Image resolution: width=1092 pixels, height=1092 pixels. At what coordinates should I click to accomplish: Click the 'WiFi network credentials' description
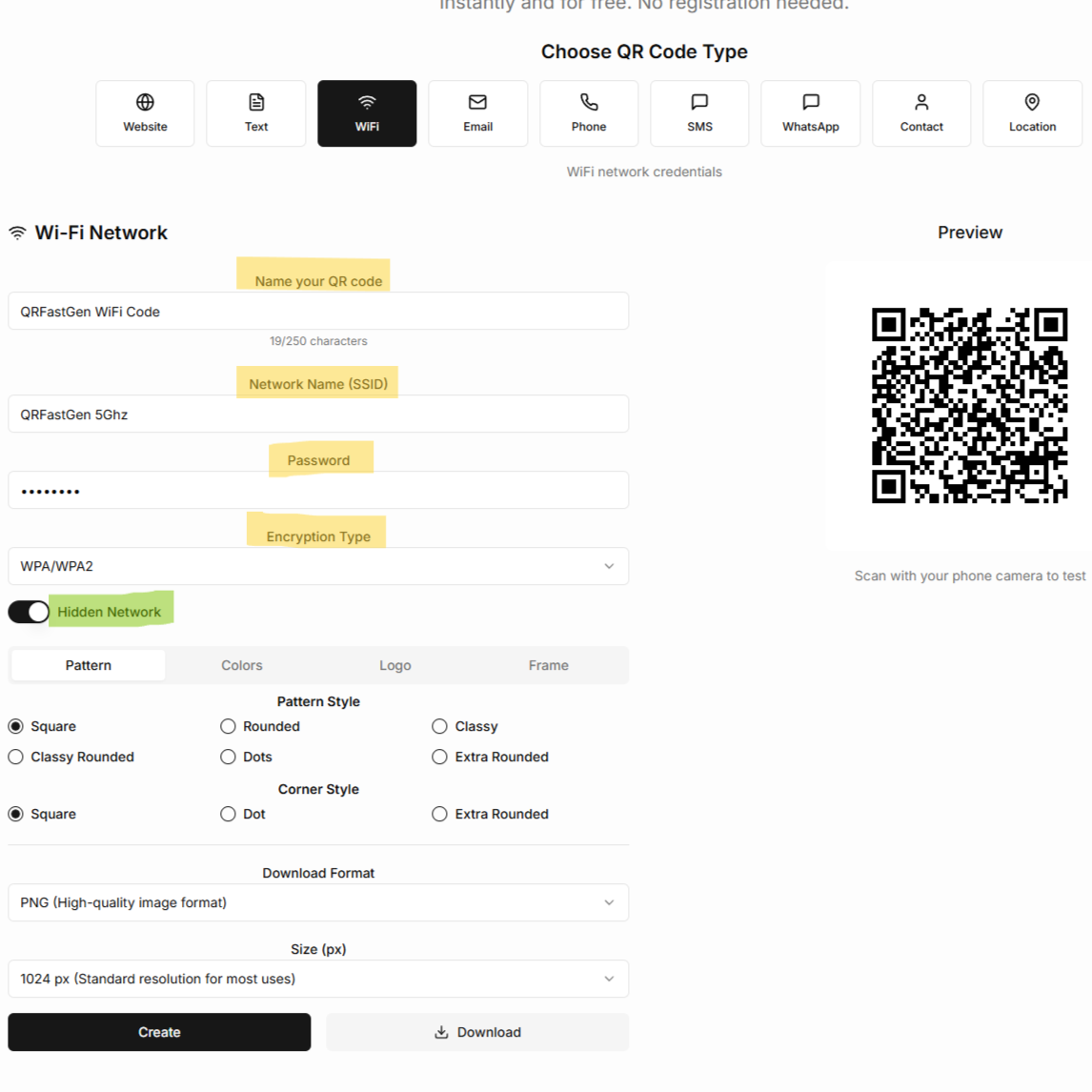click(x=644, y=172)
